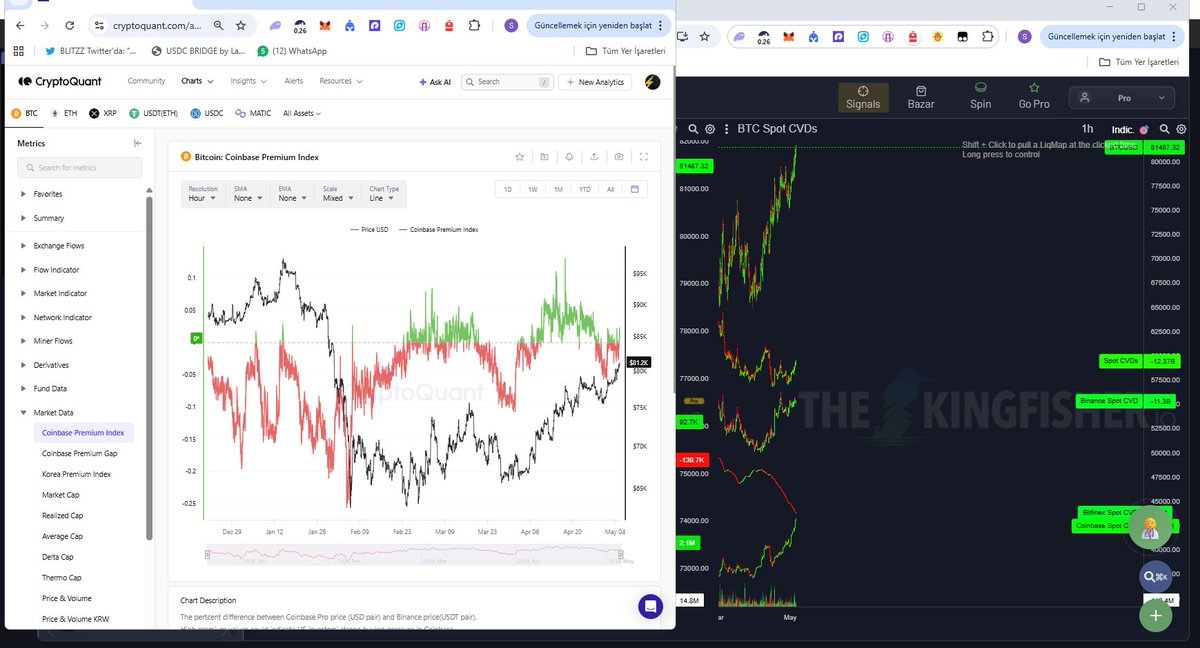Open the Korea Premium Index metric

tap(76, 474)
